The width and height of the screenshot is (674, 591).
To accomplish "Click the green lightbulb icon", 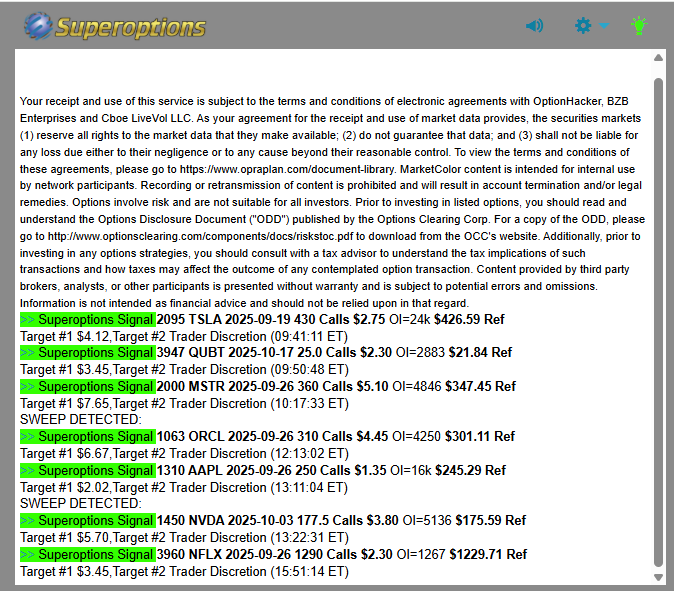I will [x=639, y=26].
